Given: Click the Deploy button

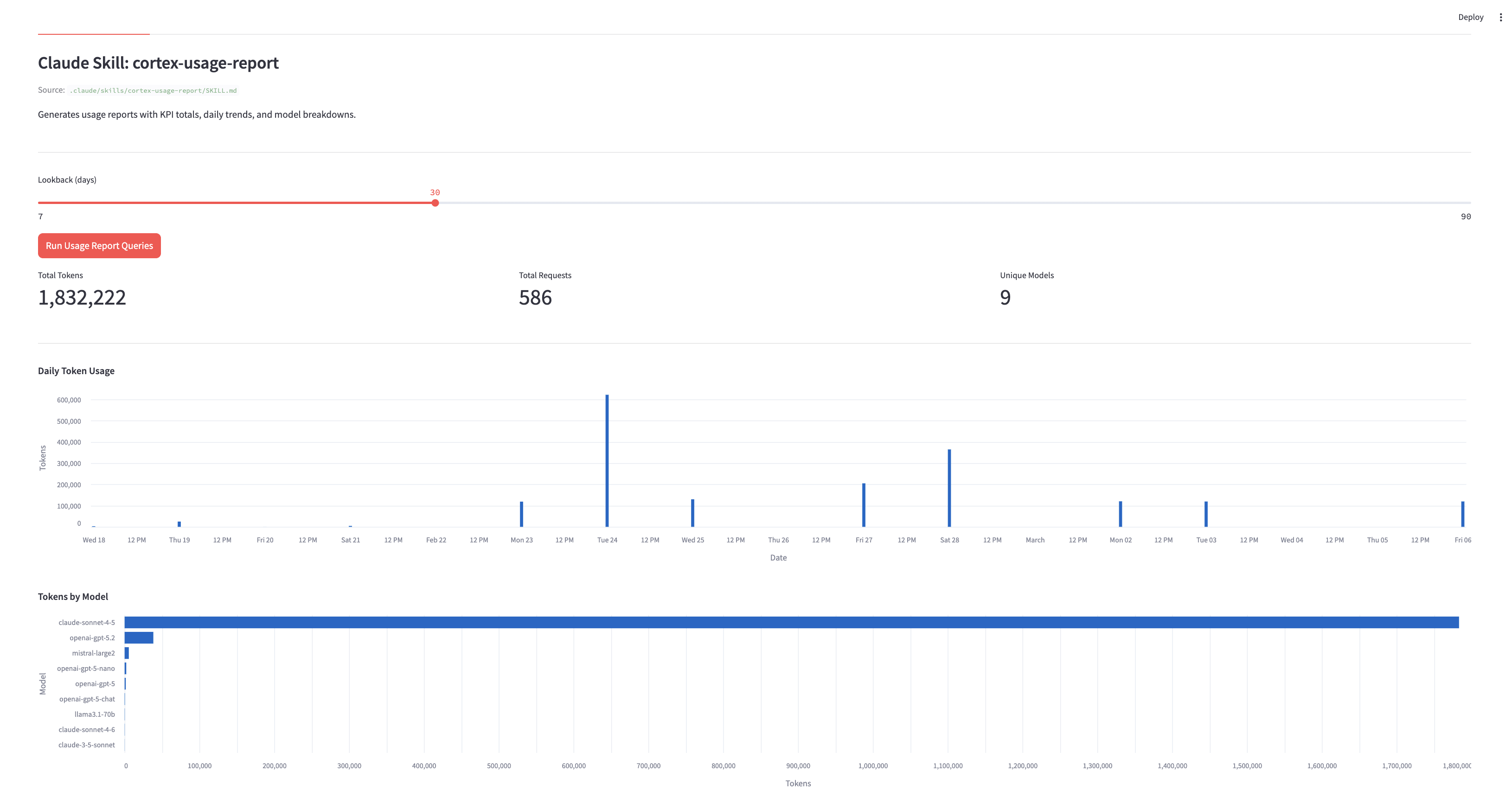Looking at the screenshot, I should pyautogui.click(x=1470, y=17).
